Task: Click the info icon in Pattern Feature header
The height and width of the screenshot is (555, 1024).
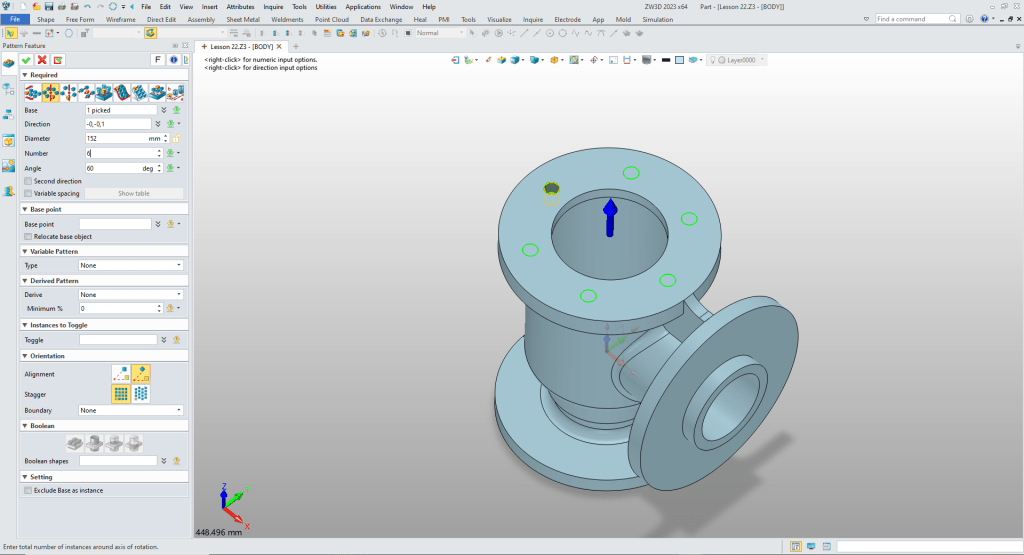Action: click(173, 60)
